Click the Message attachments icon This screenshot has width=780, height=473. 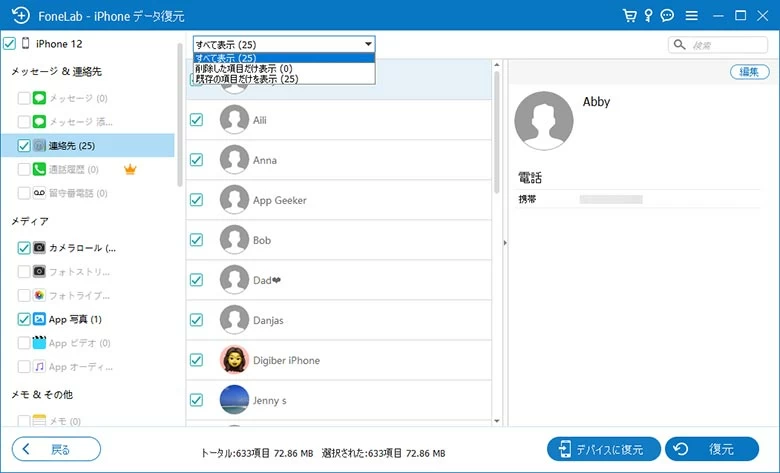[39, 122]
